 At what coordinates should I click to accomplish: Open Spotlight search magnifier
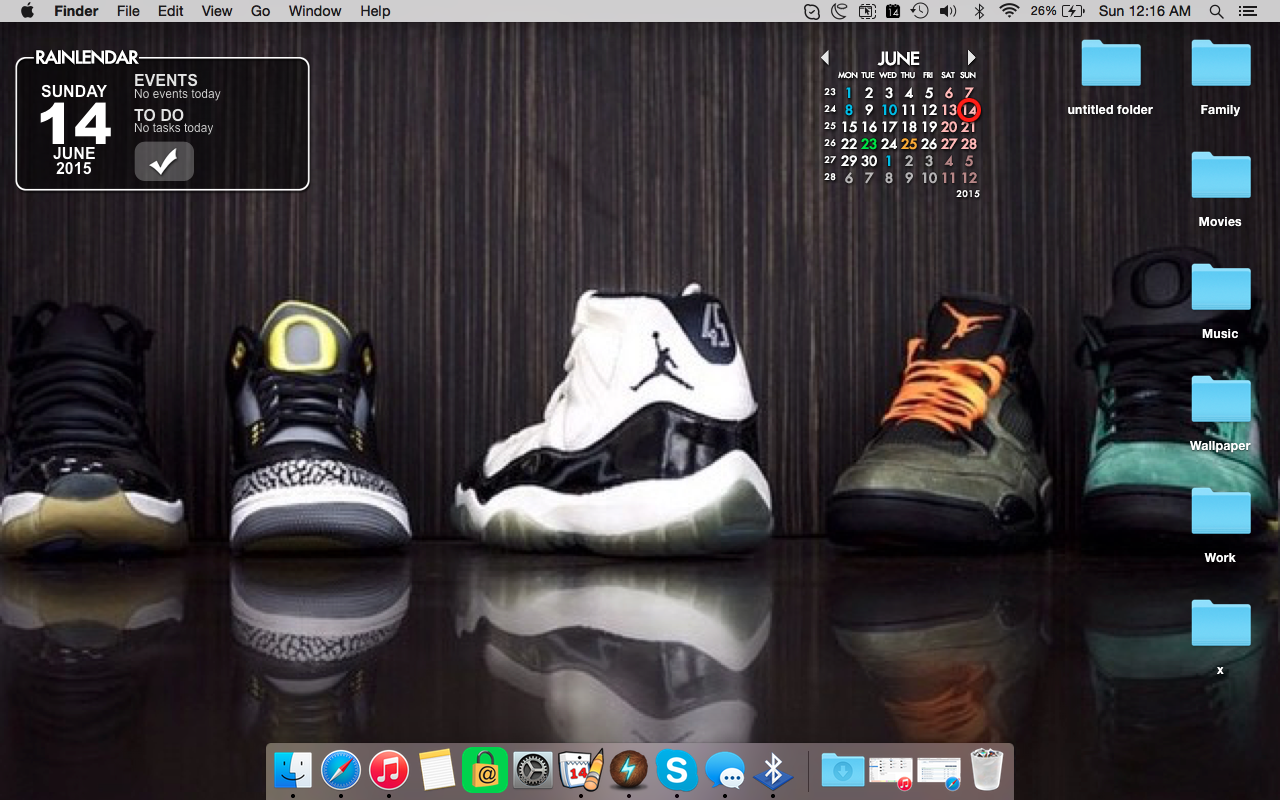pyautogui.click(x=1216, y=11)
